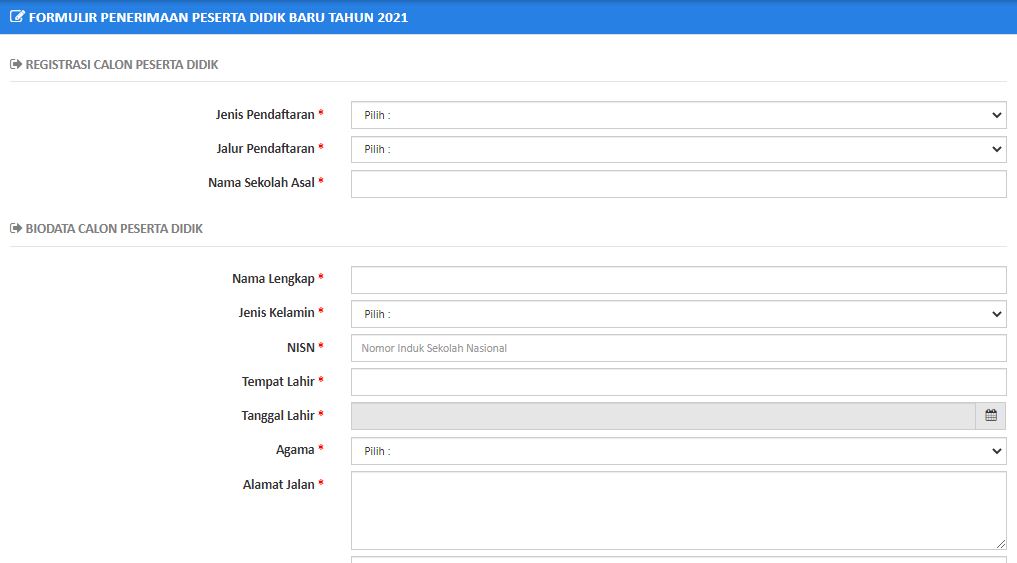
Task: Click the Agama field label
Action: click(x=295, y=450)
